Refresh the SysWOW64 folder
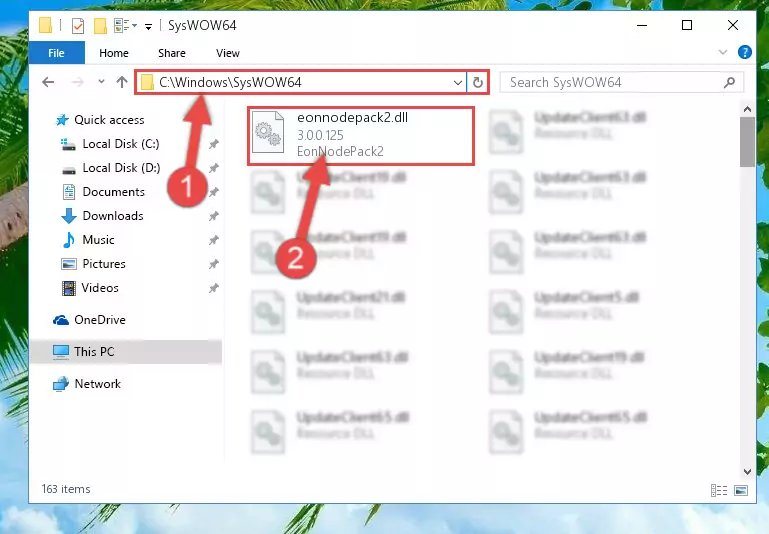Image resolution: width=769 pixels, height=534 pixels. tap(478, 82)
